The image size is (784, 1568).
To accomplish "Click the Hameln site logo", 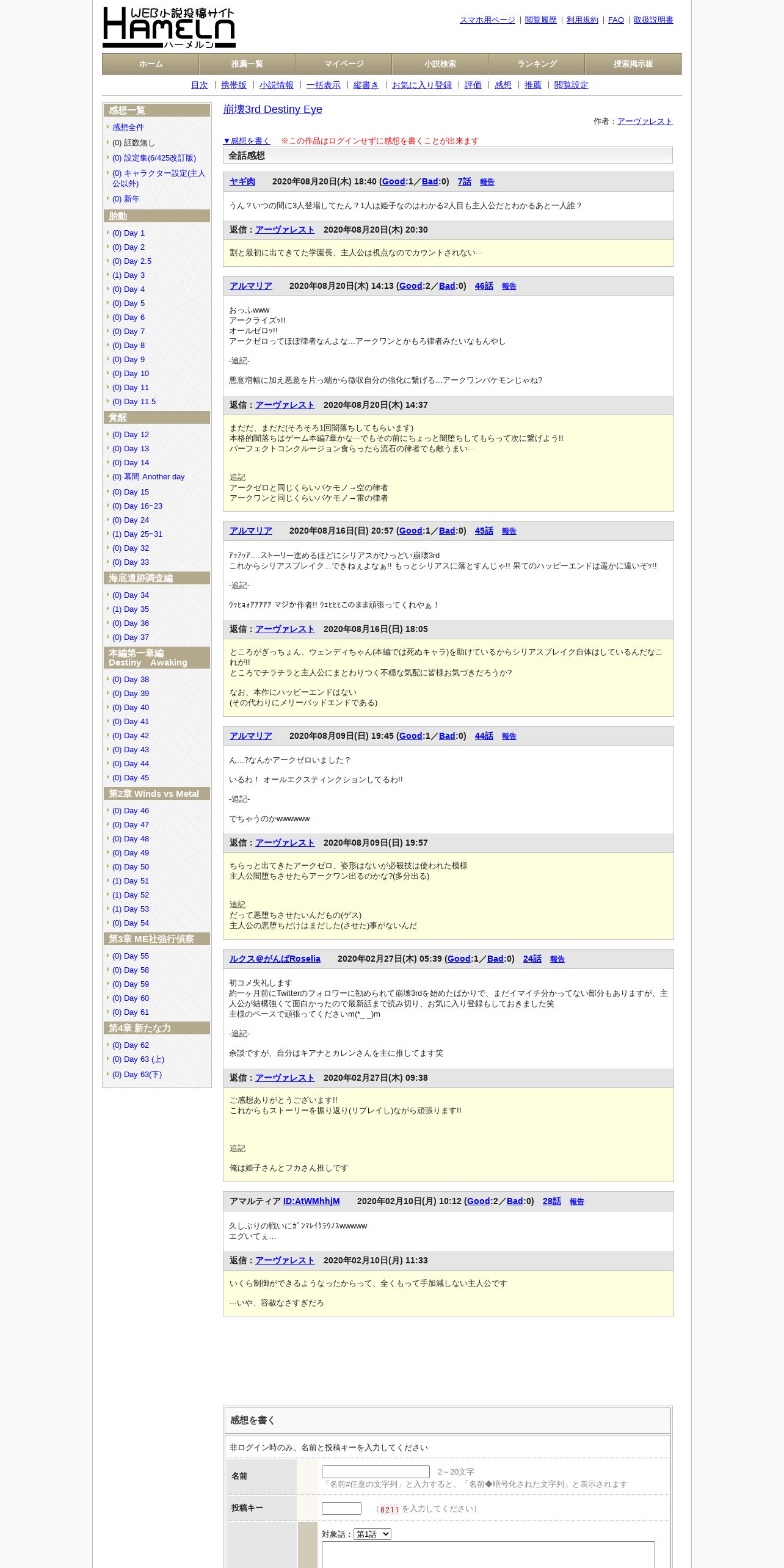I will tap(169, 27).
